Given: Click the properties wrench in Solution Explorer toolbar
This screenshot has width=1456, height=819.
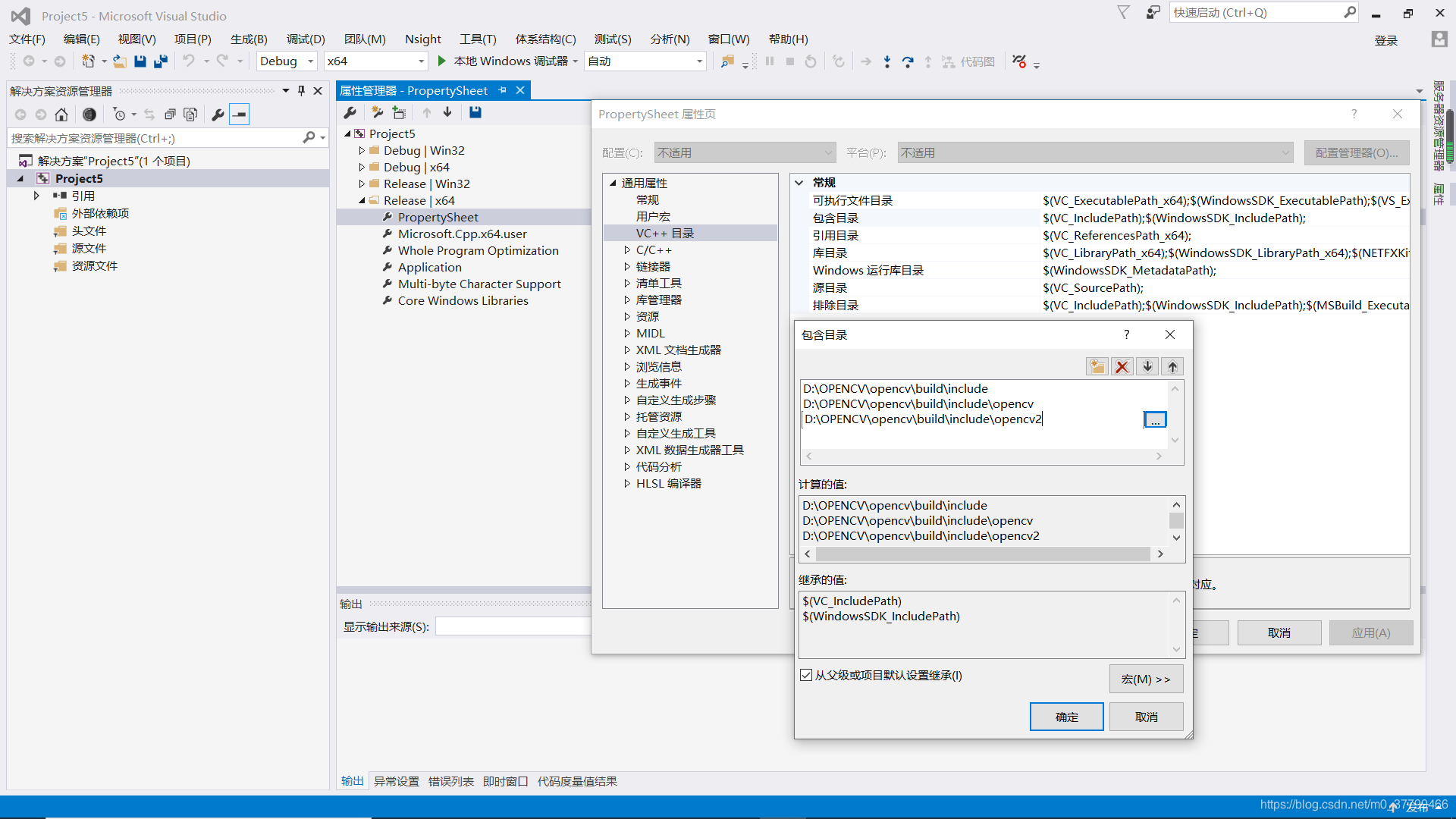Looking at the screenshot, I should point(218,115).
